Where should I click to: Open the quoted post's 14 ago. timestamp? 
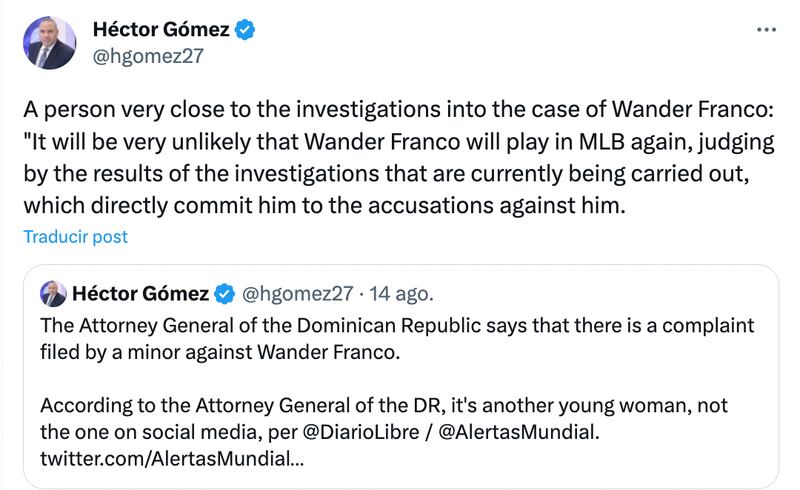point(401,294)
